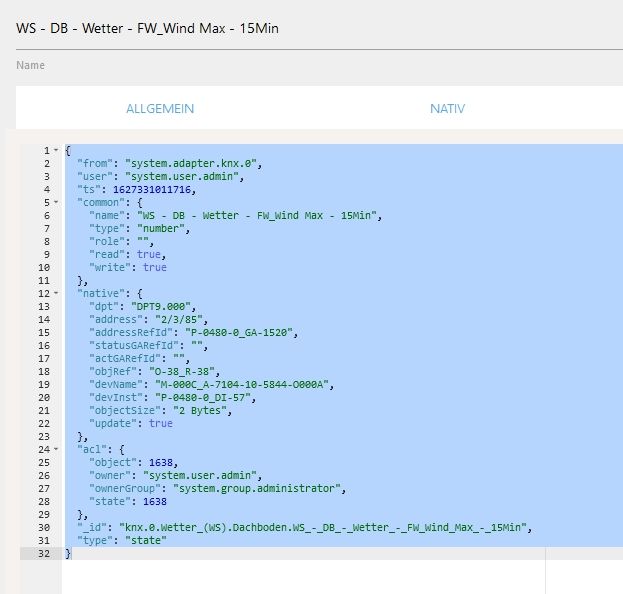This screenshot has width=623, height=594.
Task: Collapse the "acl" block fold arrow
Action: tap(56, 449)
